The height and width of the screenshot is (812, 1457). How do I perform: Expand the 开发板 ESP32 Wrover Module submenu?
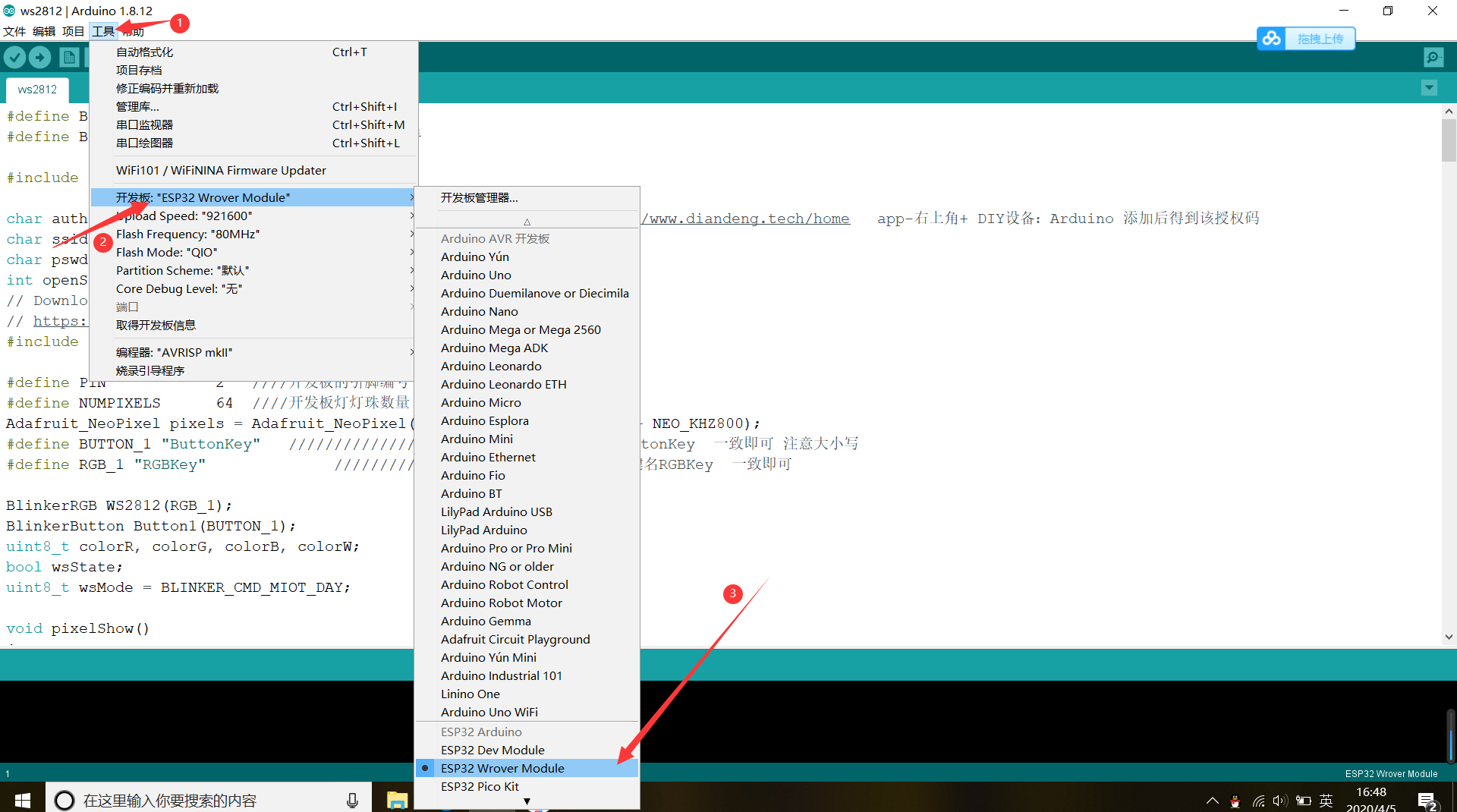254,197
